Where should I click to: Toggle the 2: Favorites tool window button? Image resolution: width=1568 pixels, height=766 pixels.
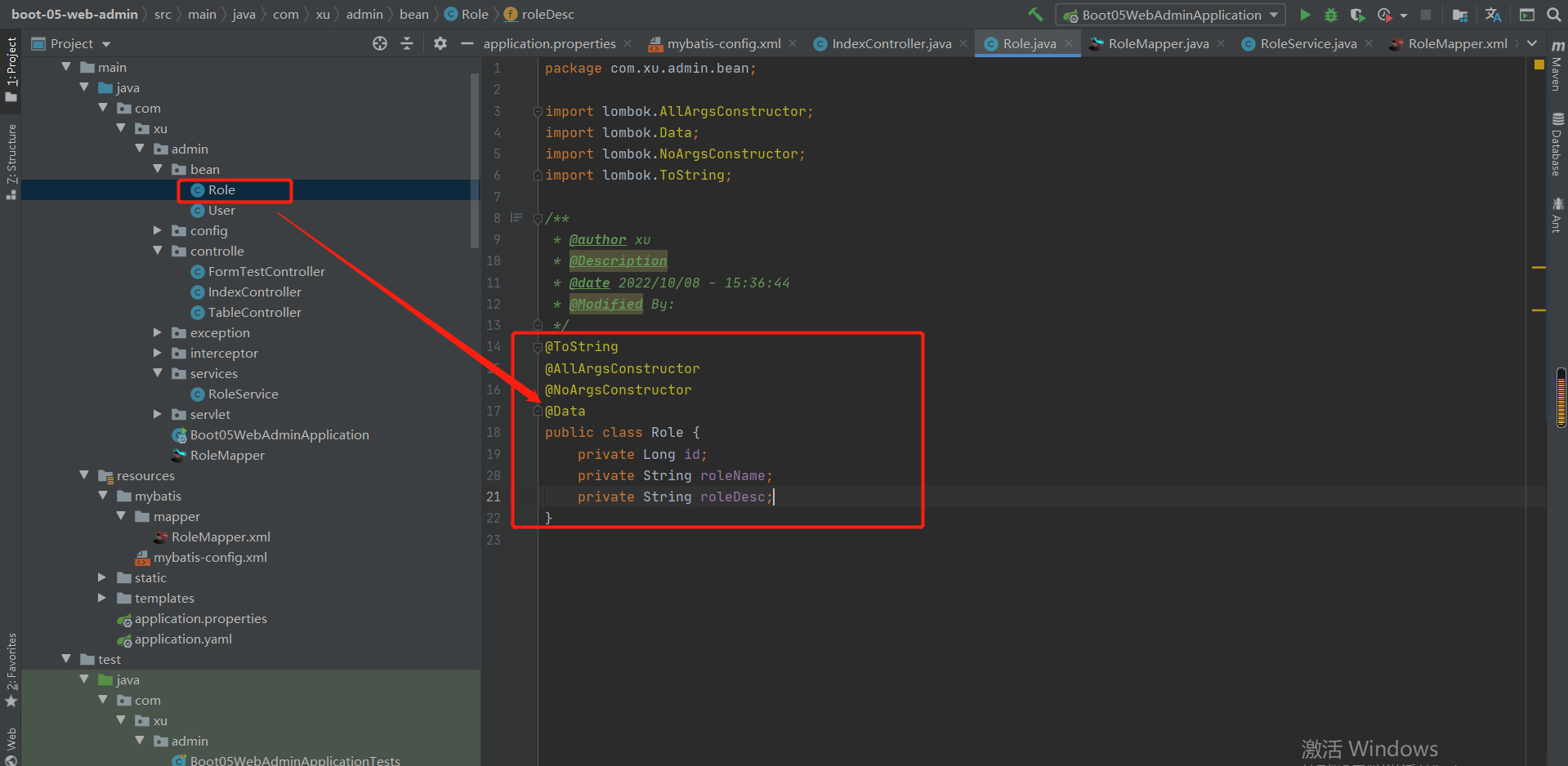[11, 670]
